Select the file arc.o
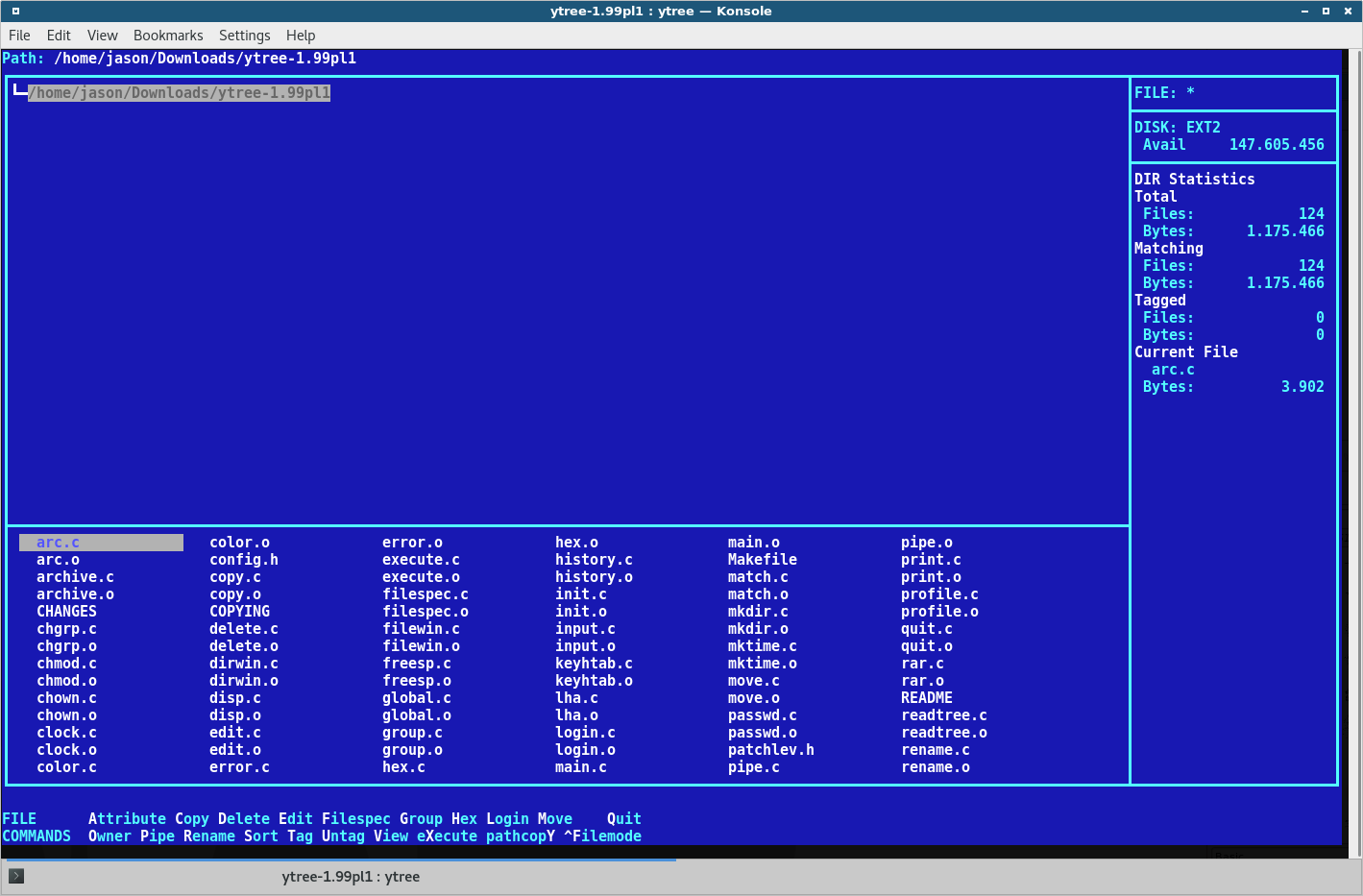1363x896 pixels. pos(59,560)
